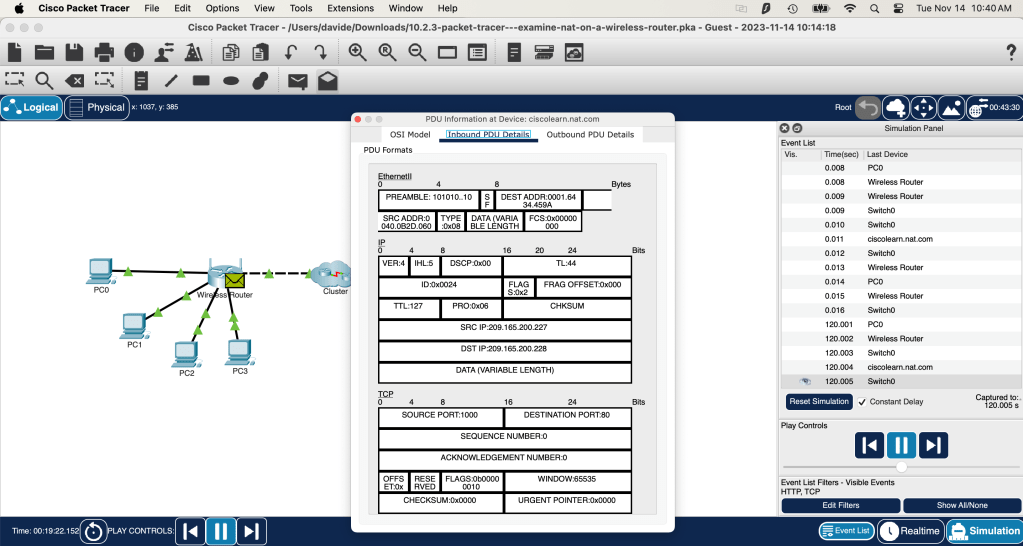Select the Place Note tool icon

click(x=141, y=80)
